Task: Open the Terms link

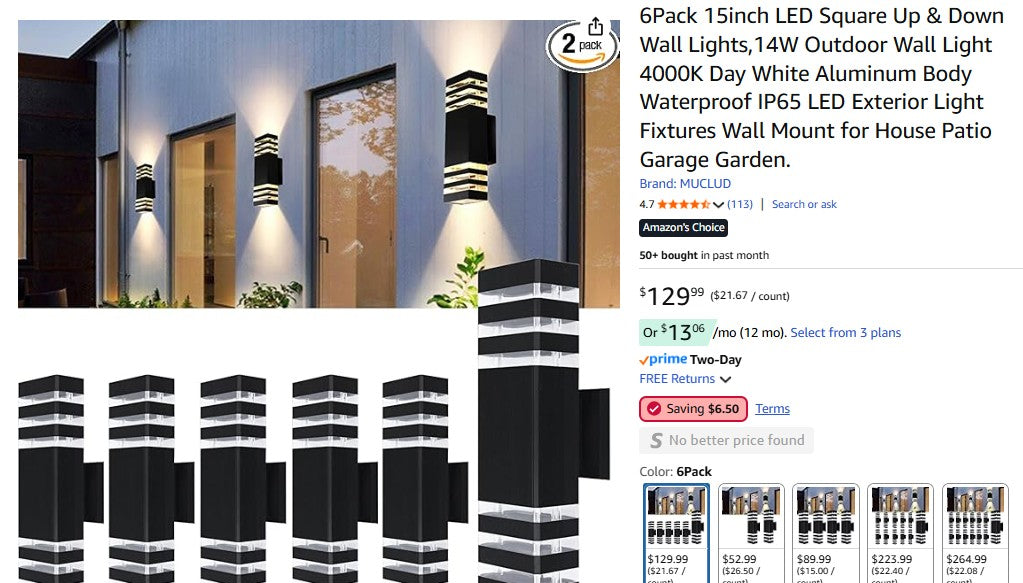Action: (772, 409)
